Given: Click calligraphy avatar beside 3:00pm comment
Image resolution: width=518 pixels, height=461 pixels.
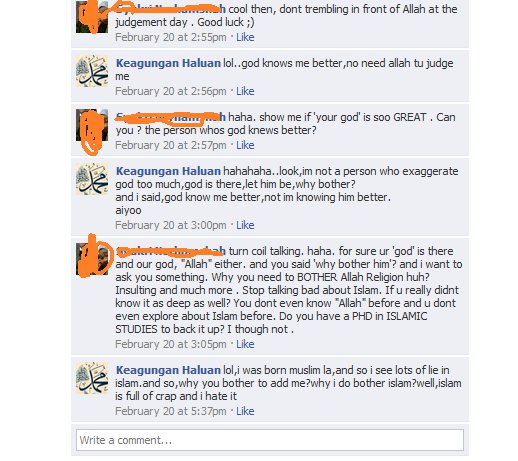Looking at the screenshot, I should (92, 179).
